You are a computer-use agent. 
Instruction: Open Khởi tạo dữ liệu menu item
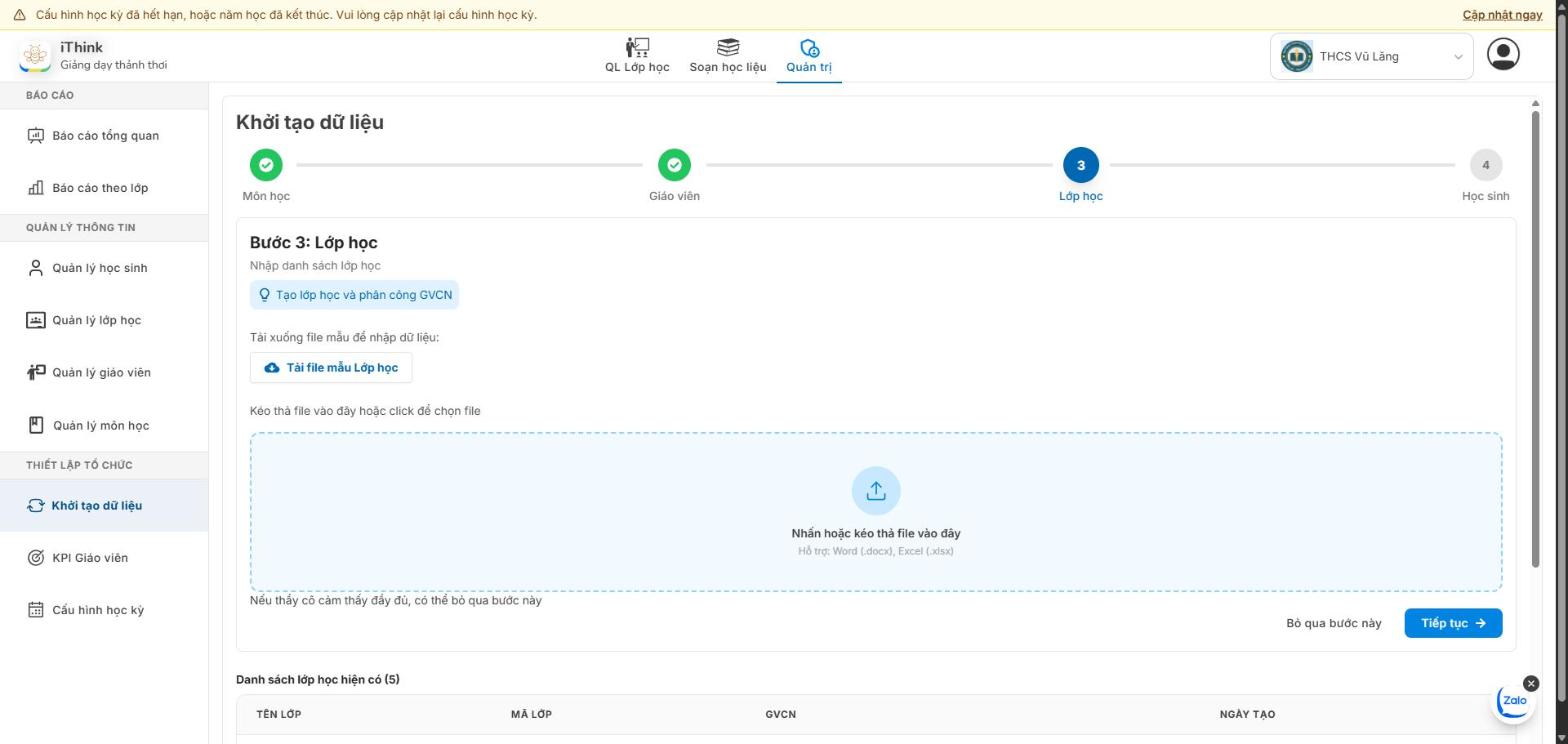pyautogui.click(x=104, y=505)
